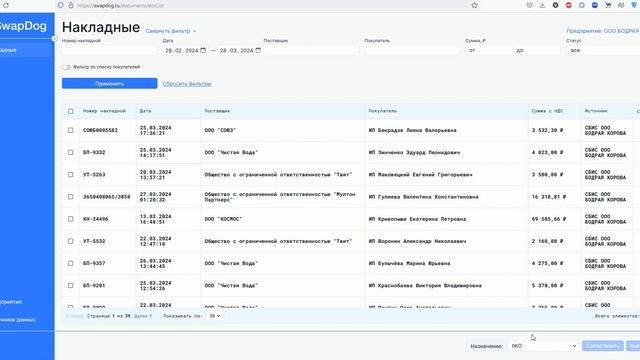Click buyer 'ИП Воронин Александр Николаевич'
This screenshot has height=360, width=640.
click(417, 241)
